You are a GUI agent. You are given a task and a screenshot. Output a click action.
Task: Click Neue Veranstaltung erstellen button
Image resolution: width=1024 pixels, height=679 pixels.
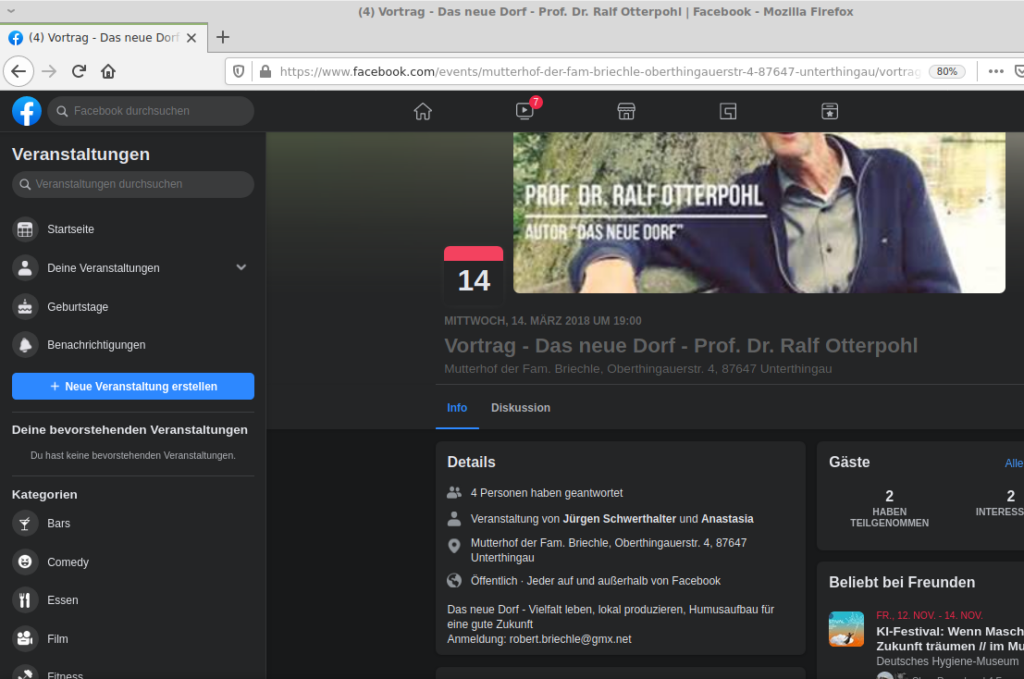133,387
